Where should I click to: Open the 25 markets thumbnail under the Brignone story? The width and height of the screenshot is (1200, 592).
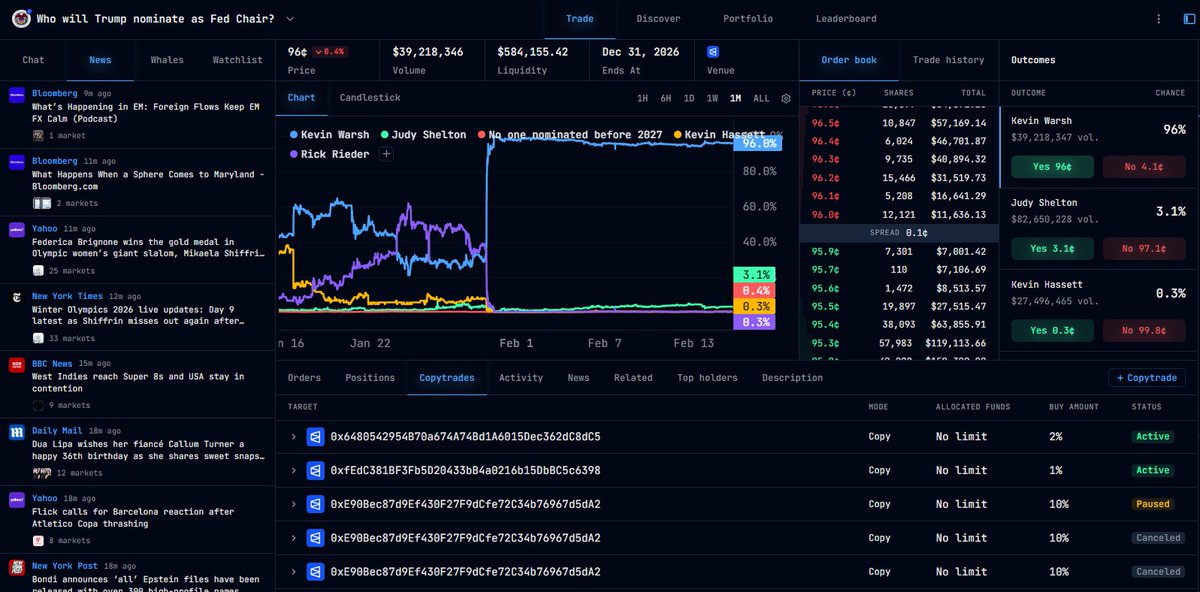(38, 270)
